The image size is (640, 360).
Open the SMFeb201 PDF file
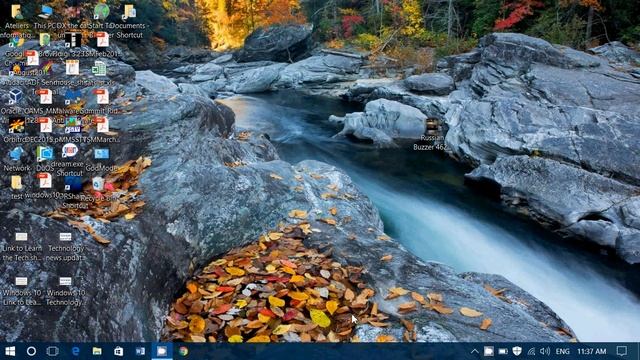(x=102, y=40)
